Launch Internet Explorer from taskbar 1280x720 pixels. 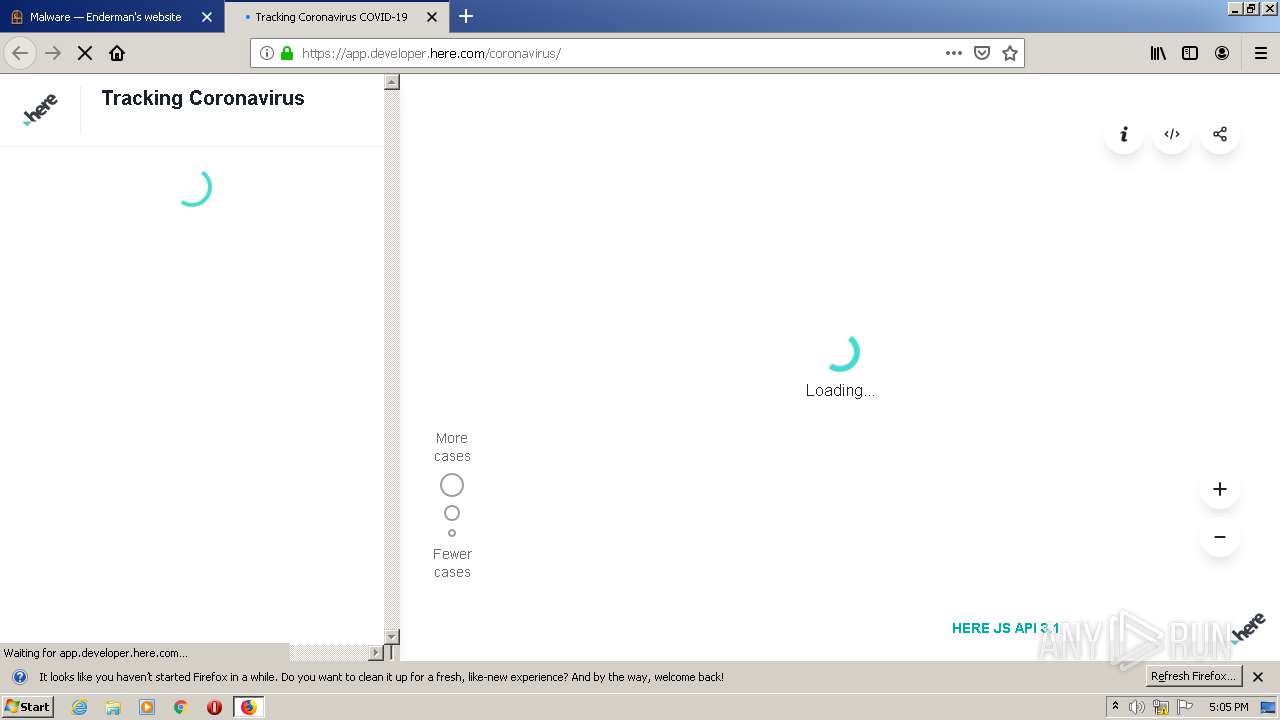pos(79,707)
